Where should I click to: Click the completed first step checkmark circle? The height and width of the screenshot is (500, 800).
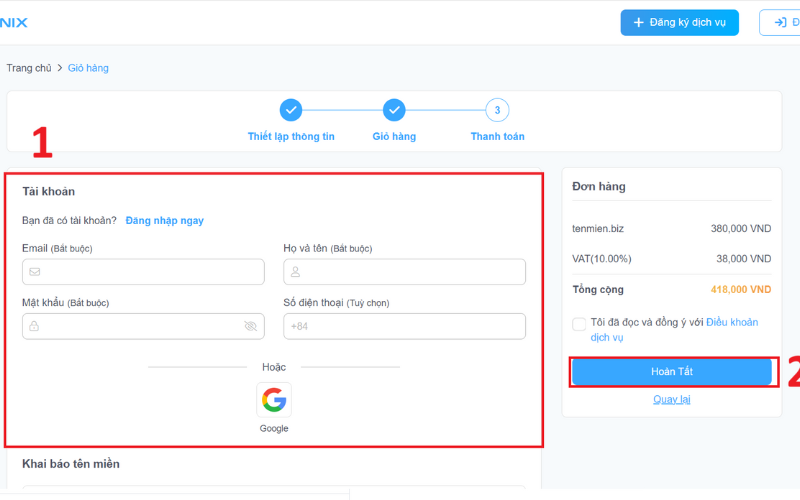290,110
